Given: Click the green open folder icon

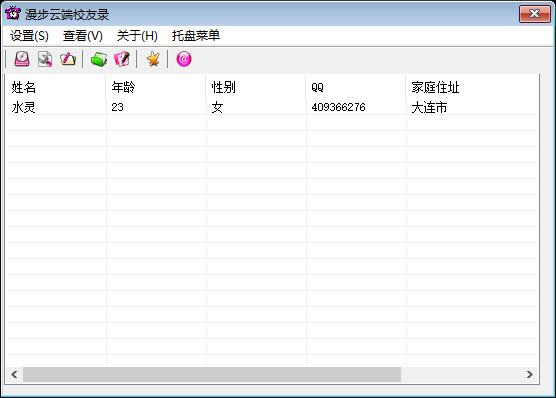Looking at the screenshot, I should 99,59.
